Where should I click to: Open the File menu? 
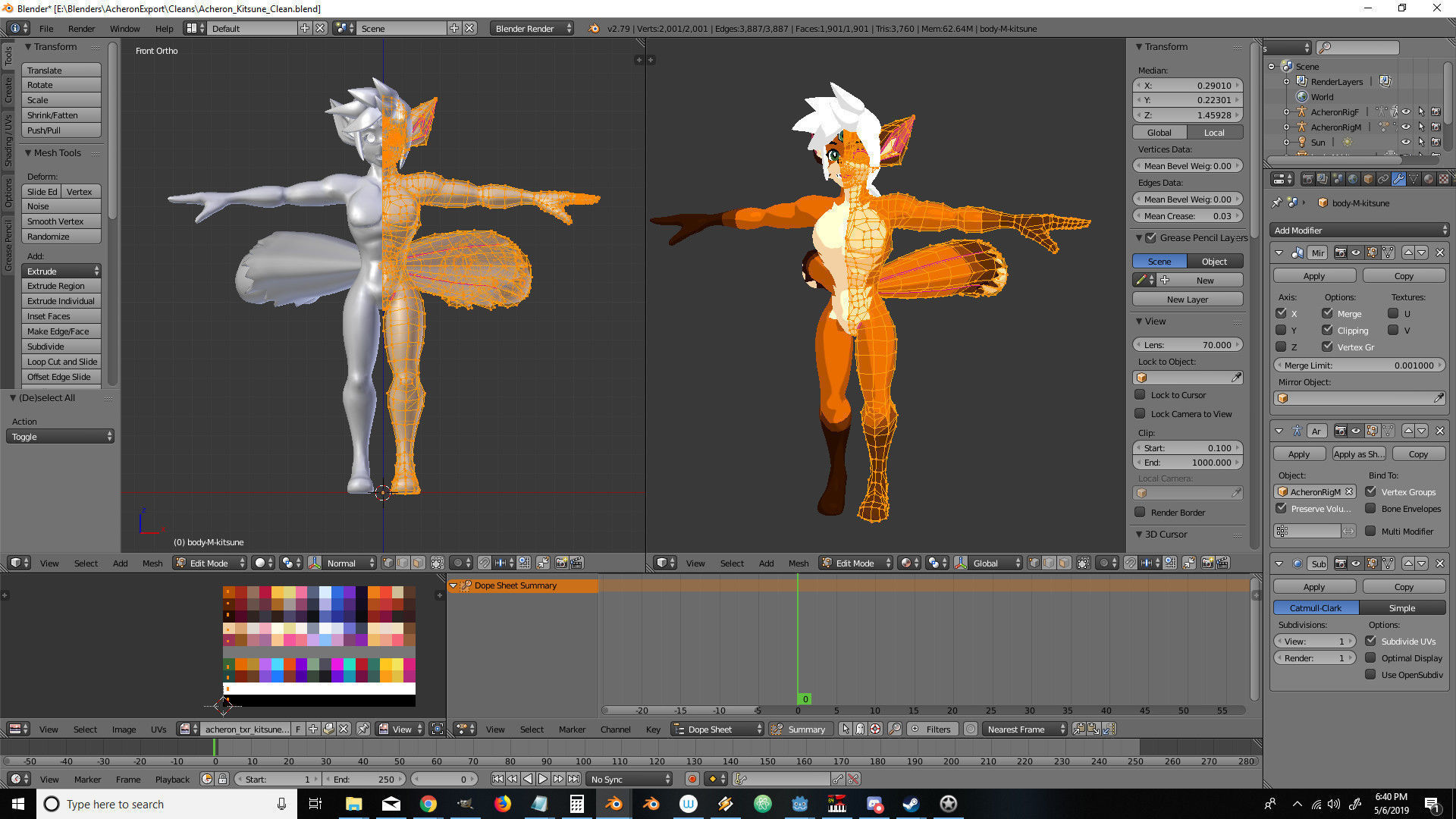click(46, 29)
